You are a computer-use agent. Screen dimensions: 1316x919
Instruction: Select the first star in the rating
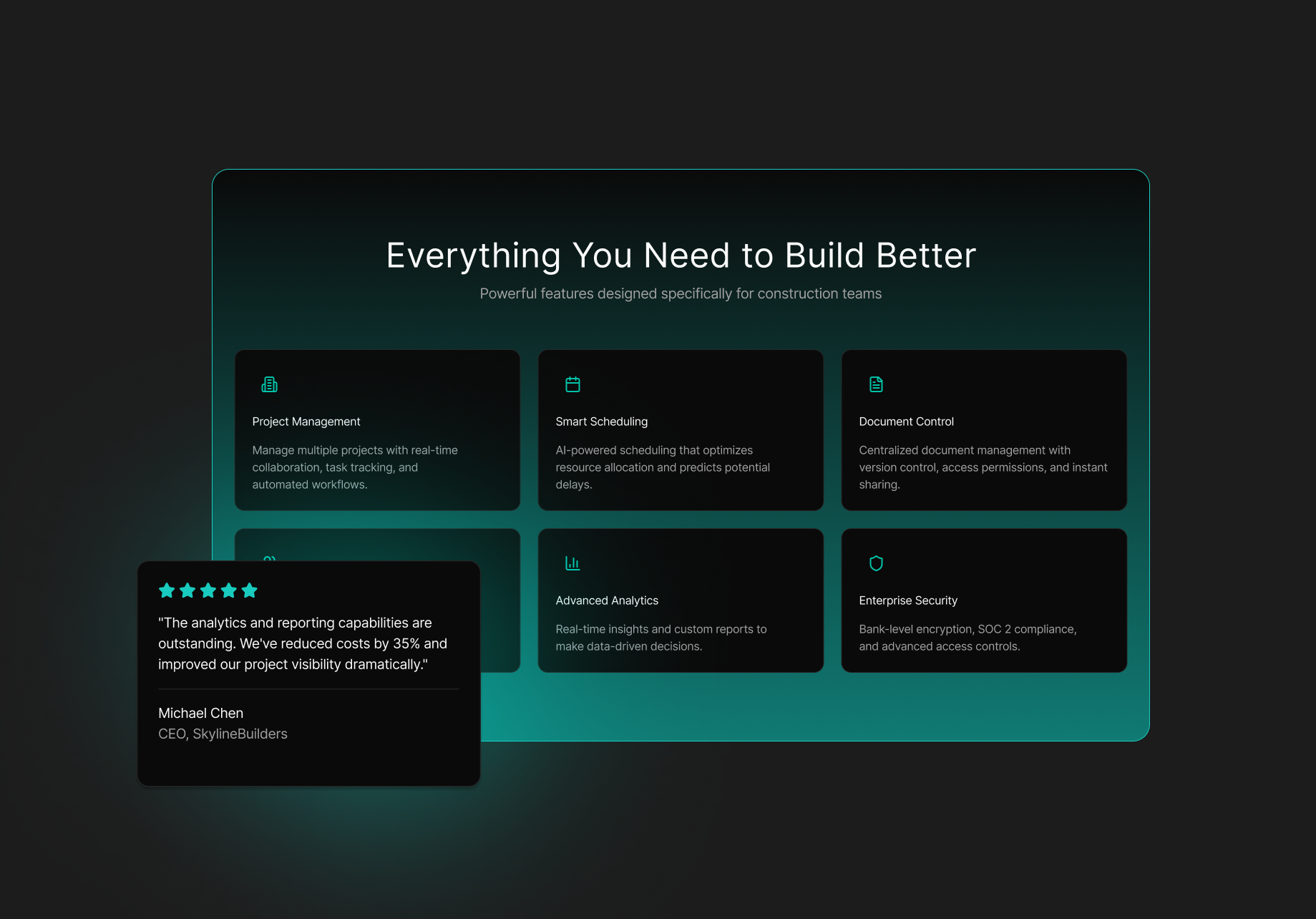tap(167, 590)
